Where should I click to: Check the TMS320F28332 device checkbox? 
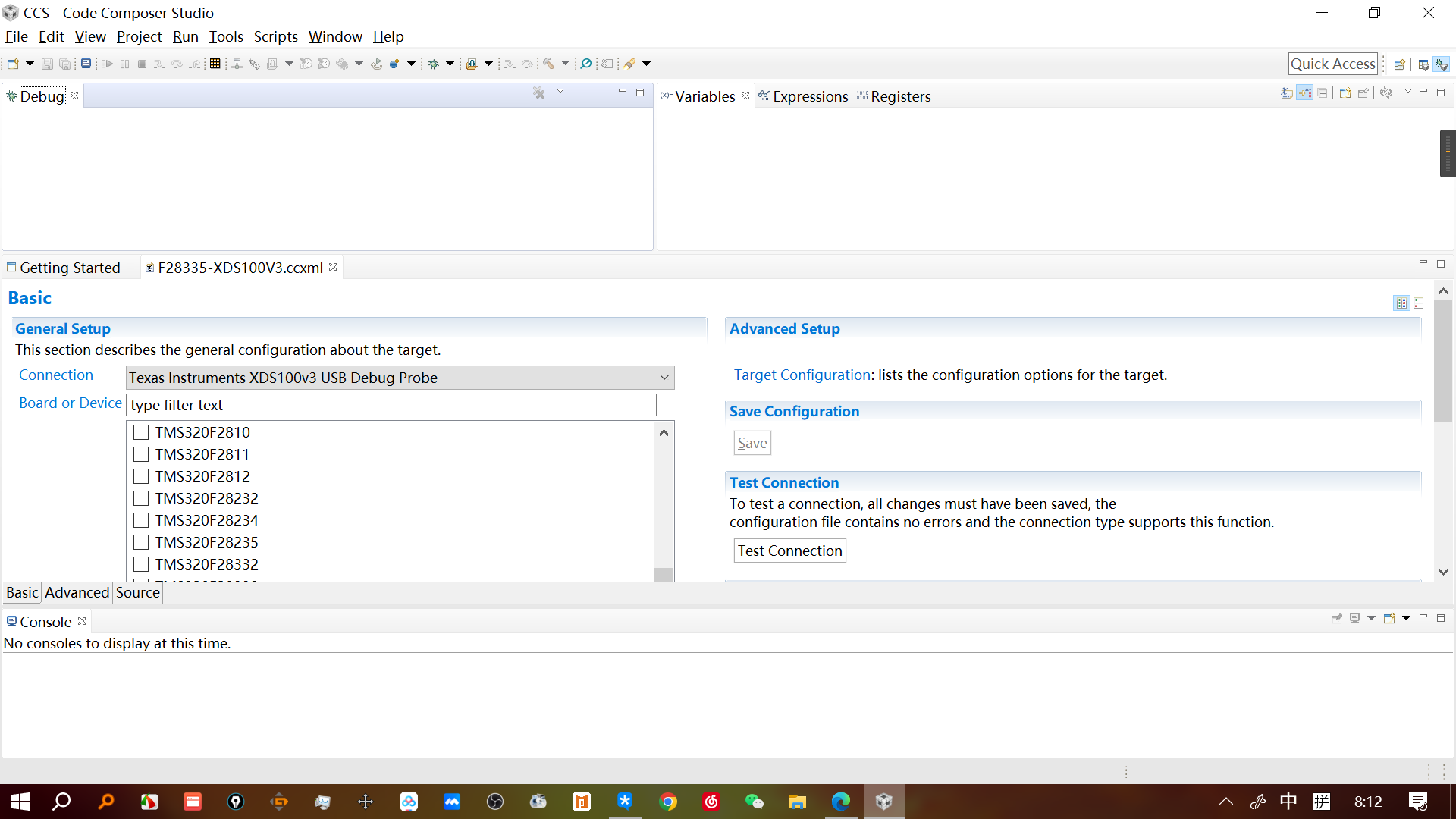click(141, 564)
